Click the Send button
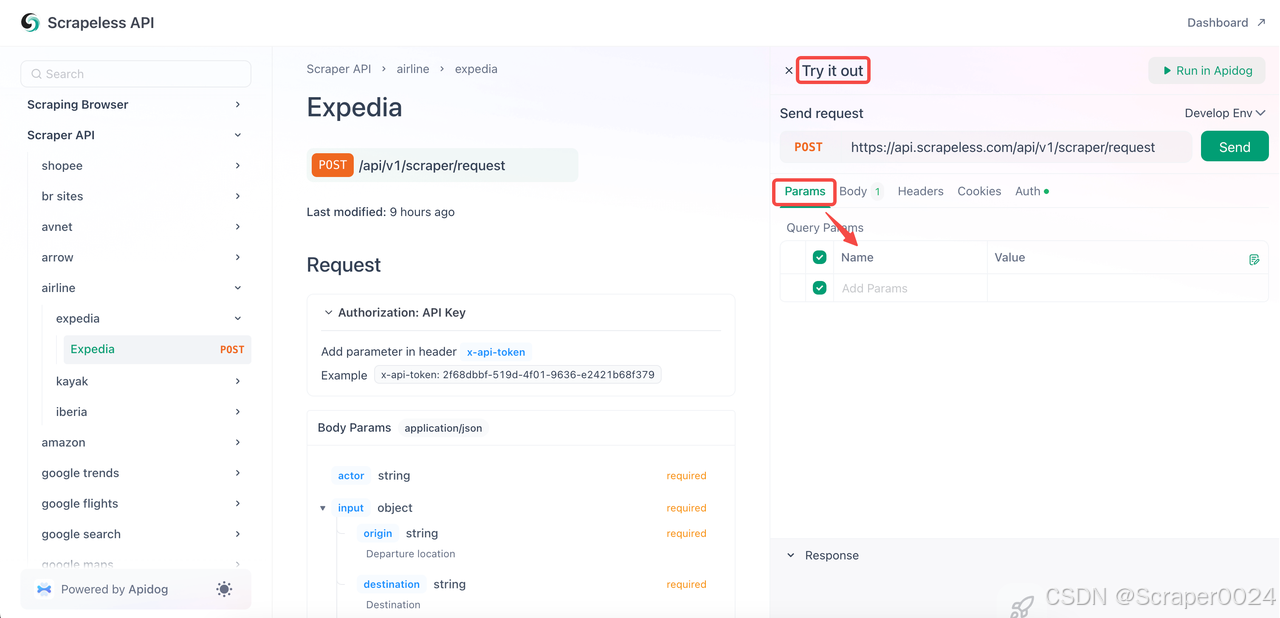The width and height of the screenshot is (1280, 618). (1234, 147)
